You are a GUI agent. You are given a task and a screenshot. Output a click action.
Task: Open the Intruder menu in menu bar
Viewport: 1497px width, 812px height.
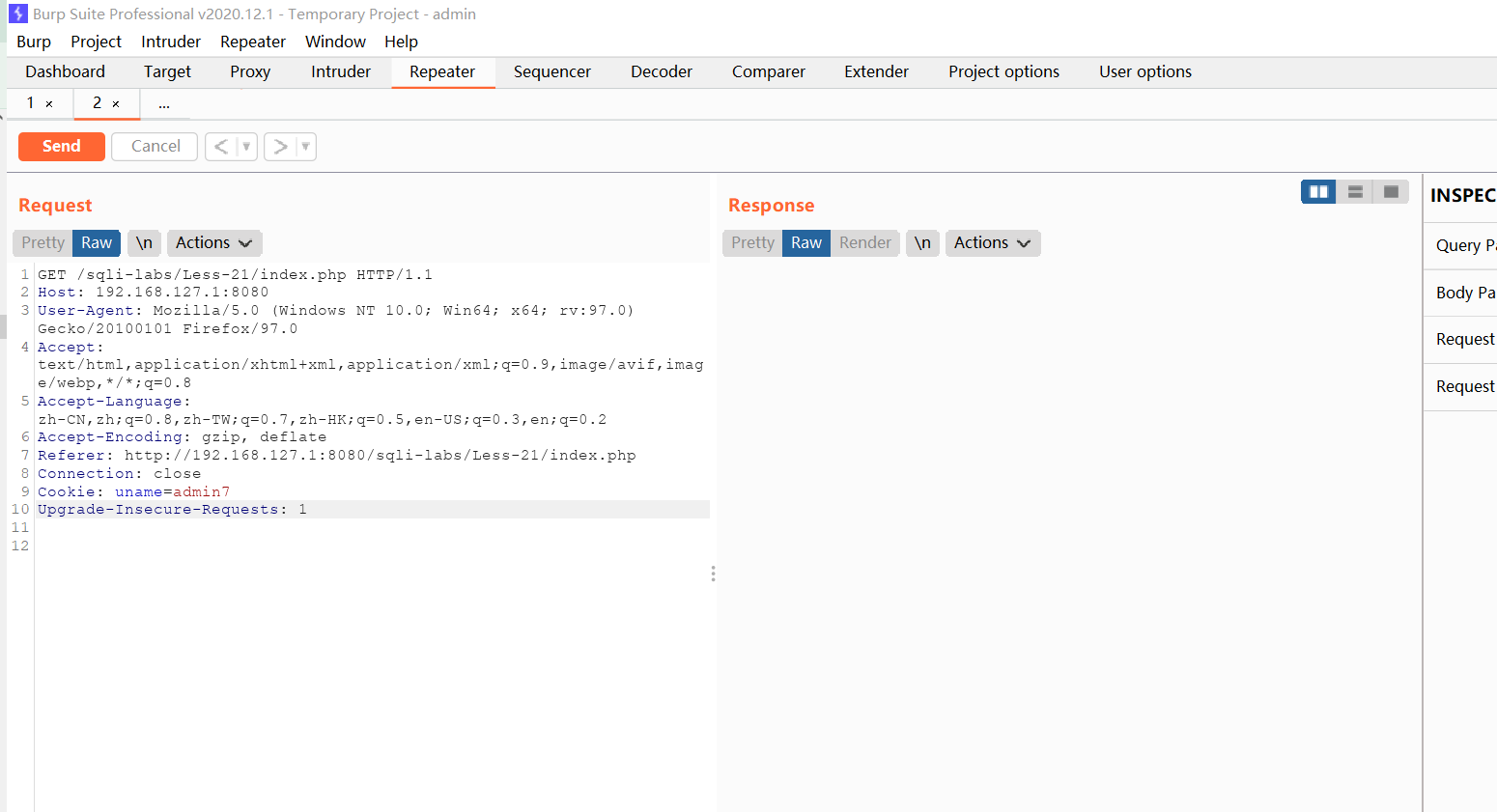[x=171, y=42]
